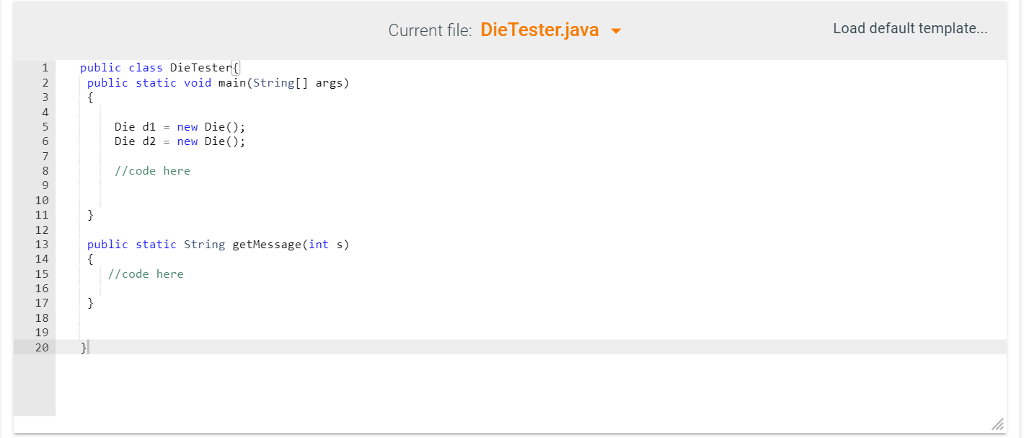Screen dimensions: 1024x438
Task: Click line number 20 in the gutter
Action: [41, 347]
